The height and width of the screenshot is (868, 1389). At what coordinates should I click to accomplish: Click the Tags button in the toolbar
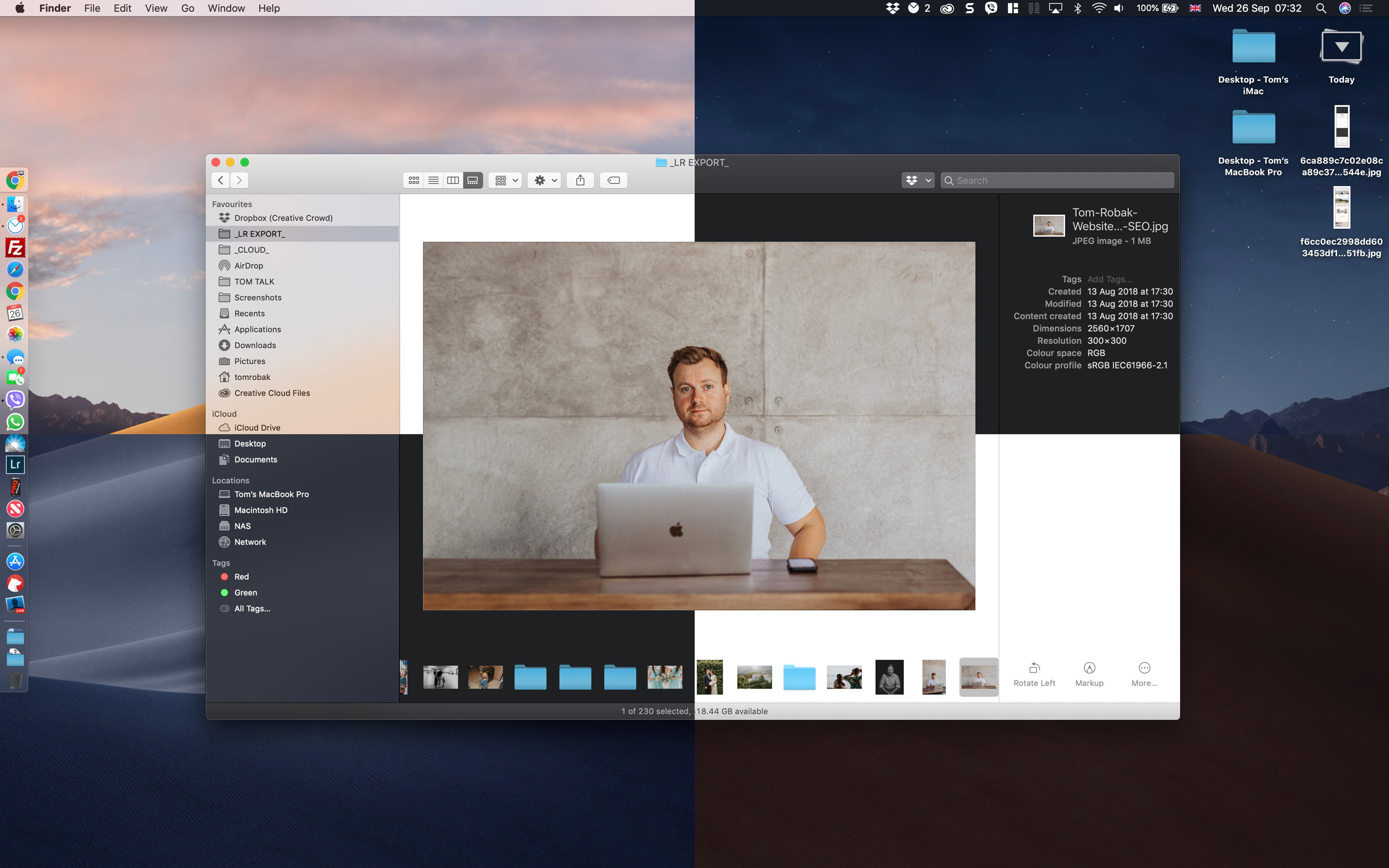[613, 180]
